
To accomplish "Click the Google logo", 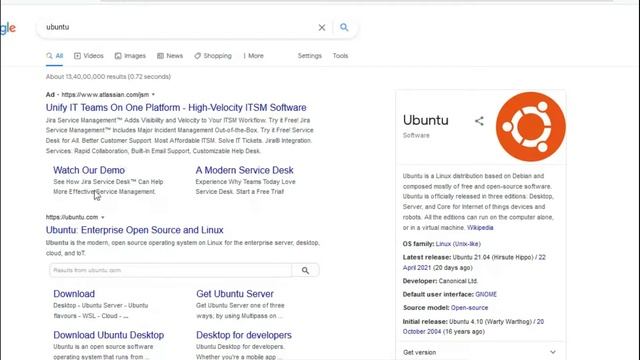I will click(x=8, y=28).
